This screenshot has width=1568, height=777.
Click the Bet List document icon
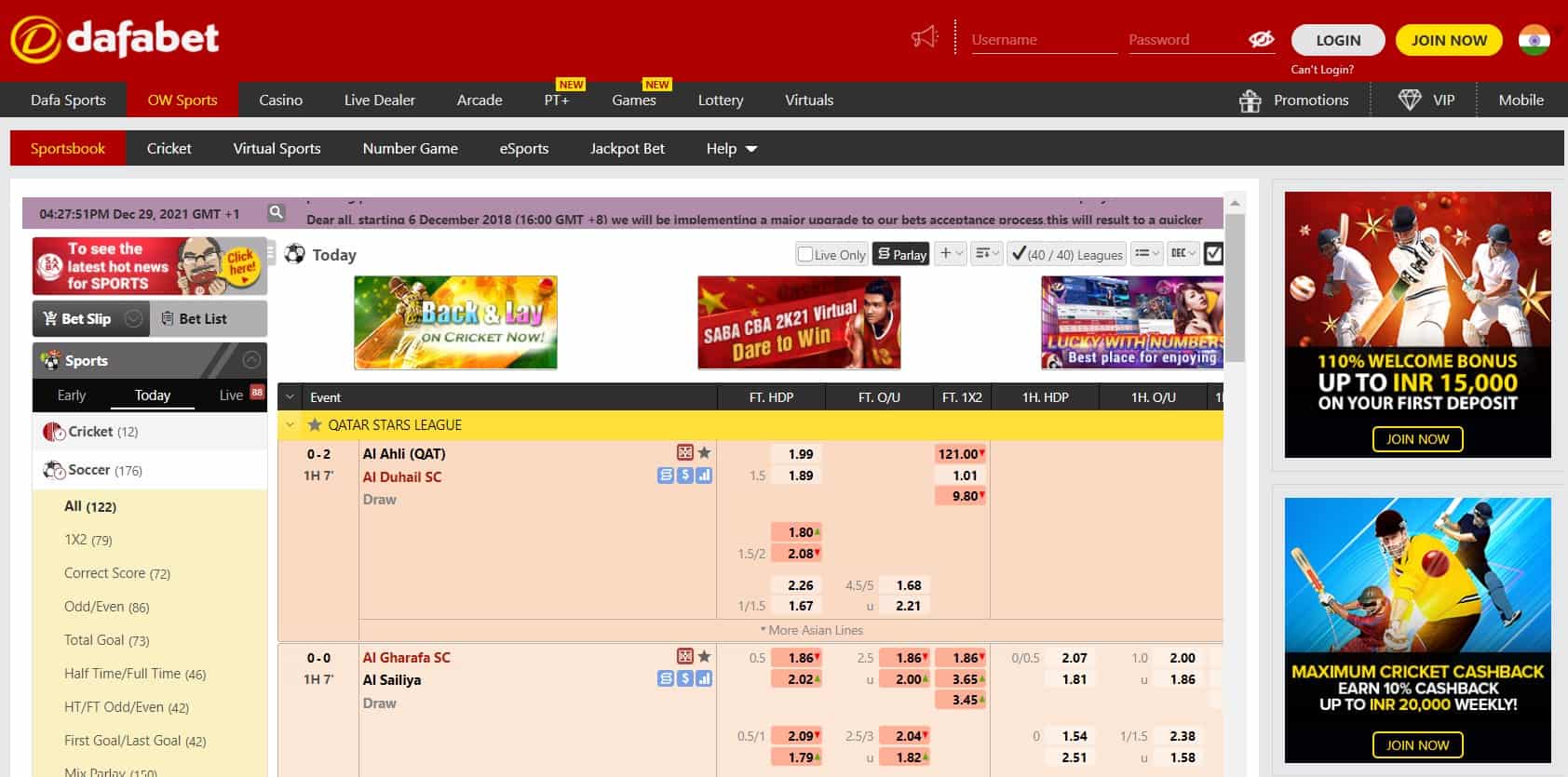coord(168,318)
